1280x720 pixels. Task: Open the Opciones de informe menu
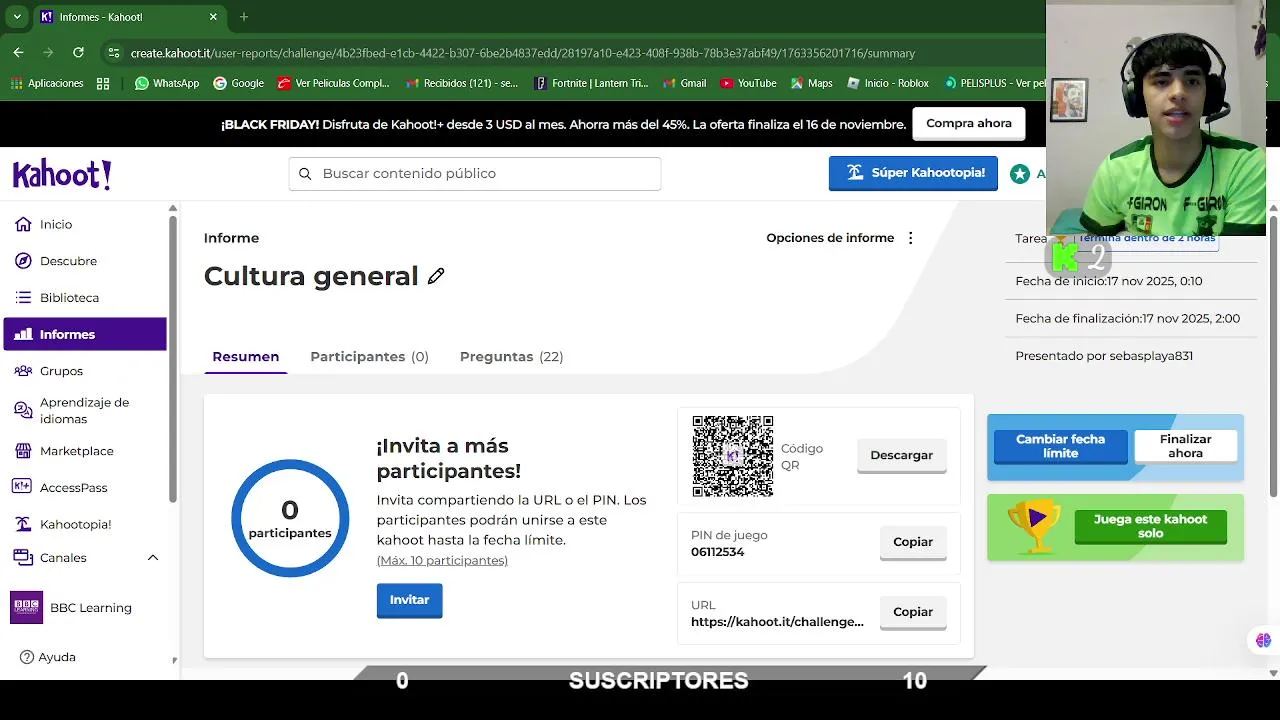point(841,238)
